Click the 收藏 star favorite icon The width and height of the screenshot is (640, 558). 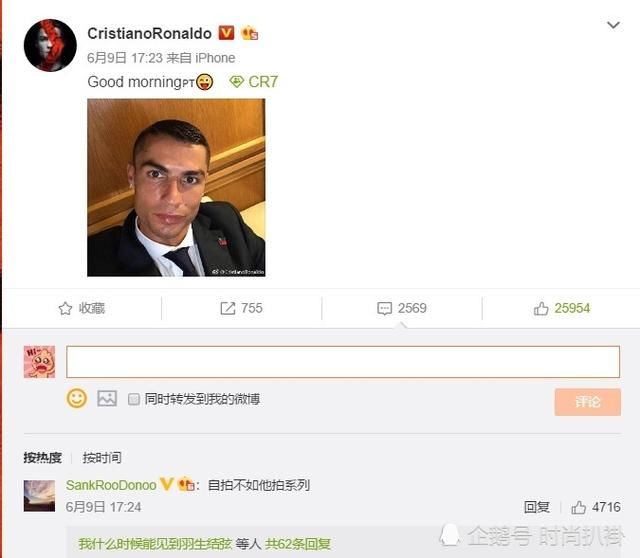click(65, 308)
